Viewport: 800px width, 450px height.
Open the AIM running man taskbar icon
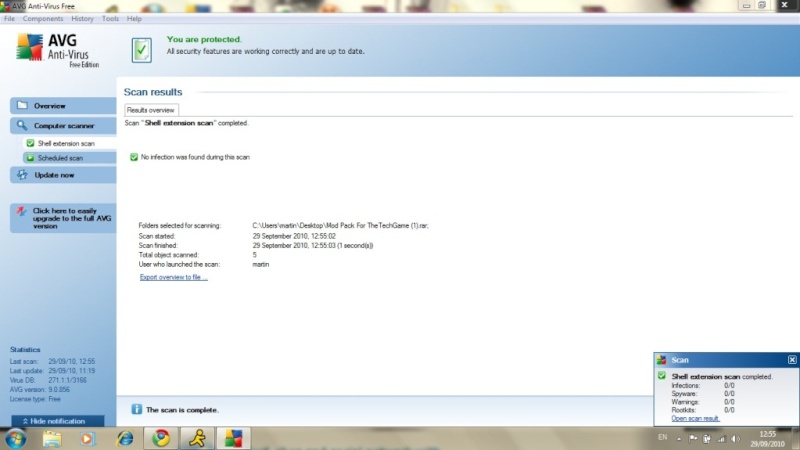coord(197,438)
